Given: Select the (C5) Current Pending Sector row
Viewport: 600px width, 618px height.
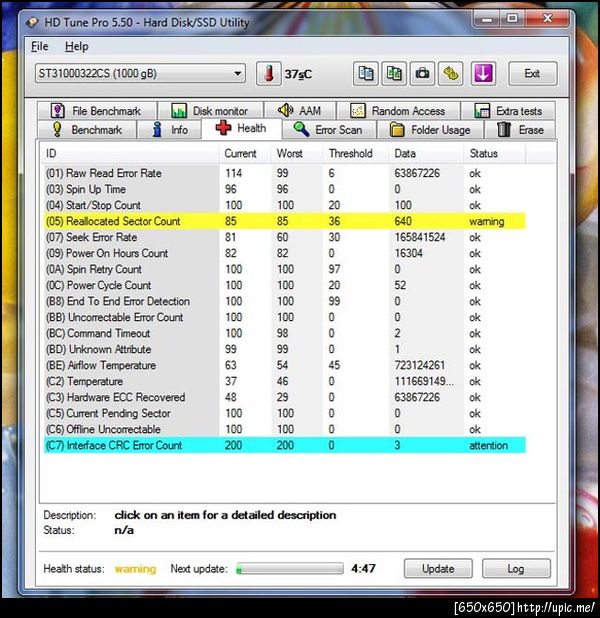Looking at the screenshot, I should click(284, 413).
